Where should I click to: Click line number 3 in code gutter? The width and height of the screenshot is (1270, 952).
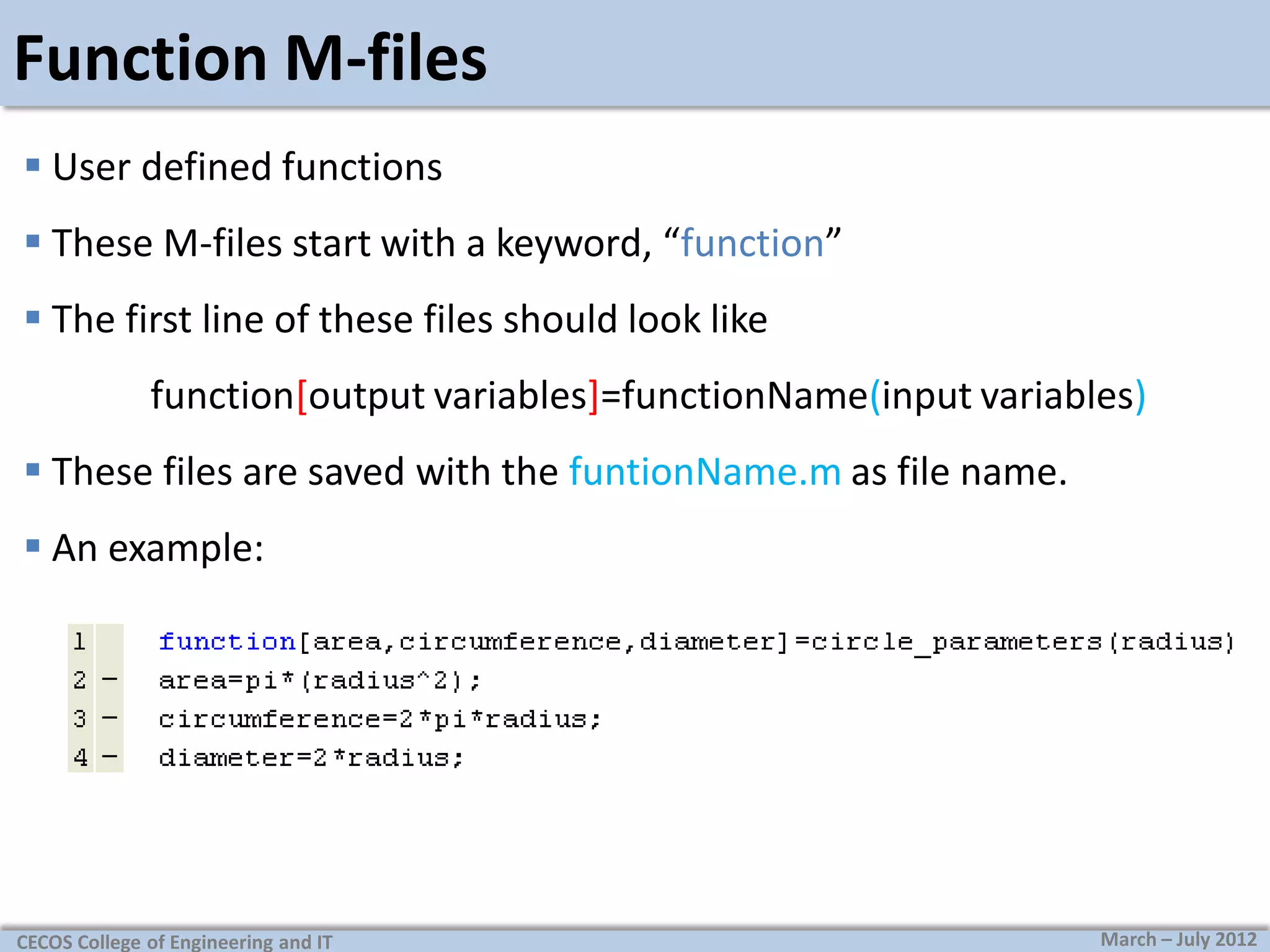79,719
